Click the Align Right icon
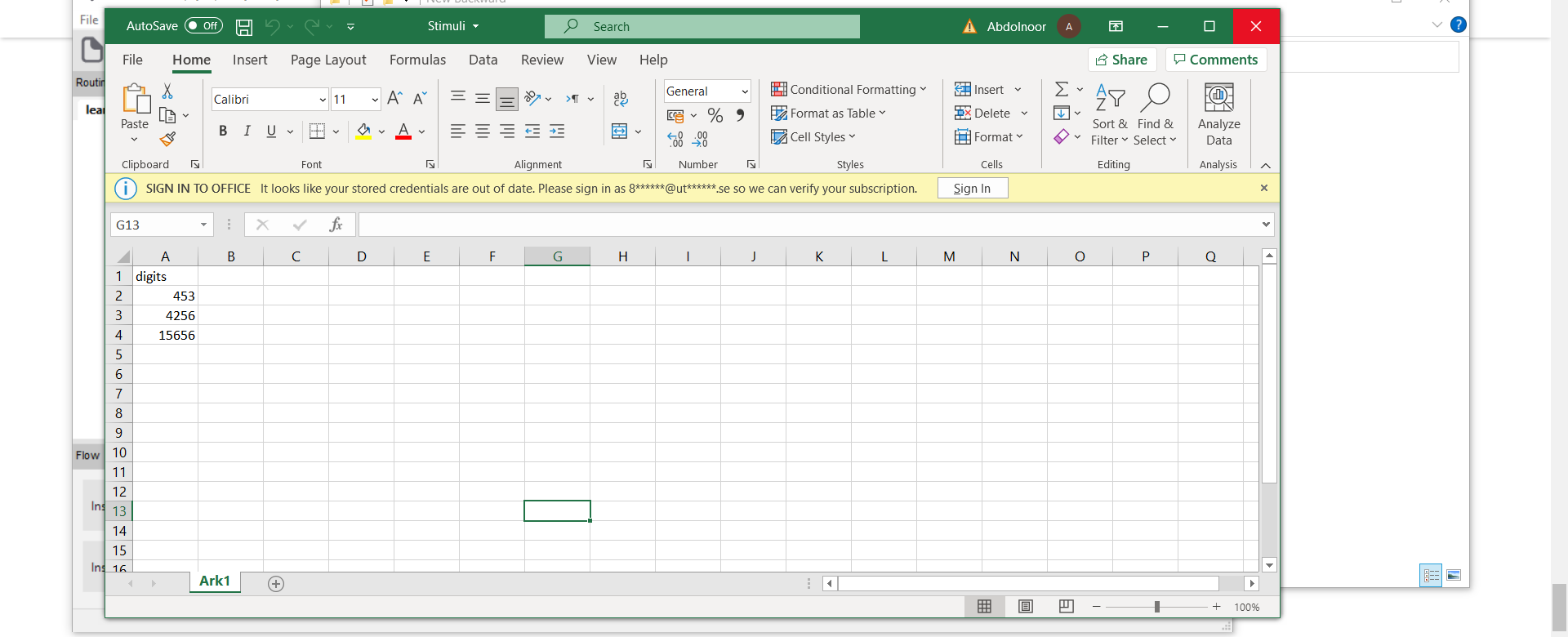This screenshot has width=1568, height=637. click(507, 131)
